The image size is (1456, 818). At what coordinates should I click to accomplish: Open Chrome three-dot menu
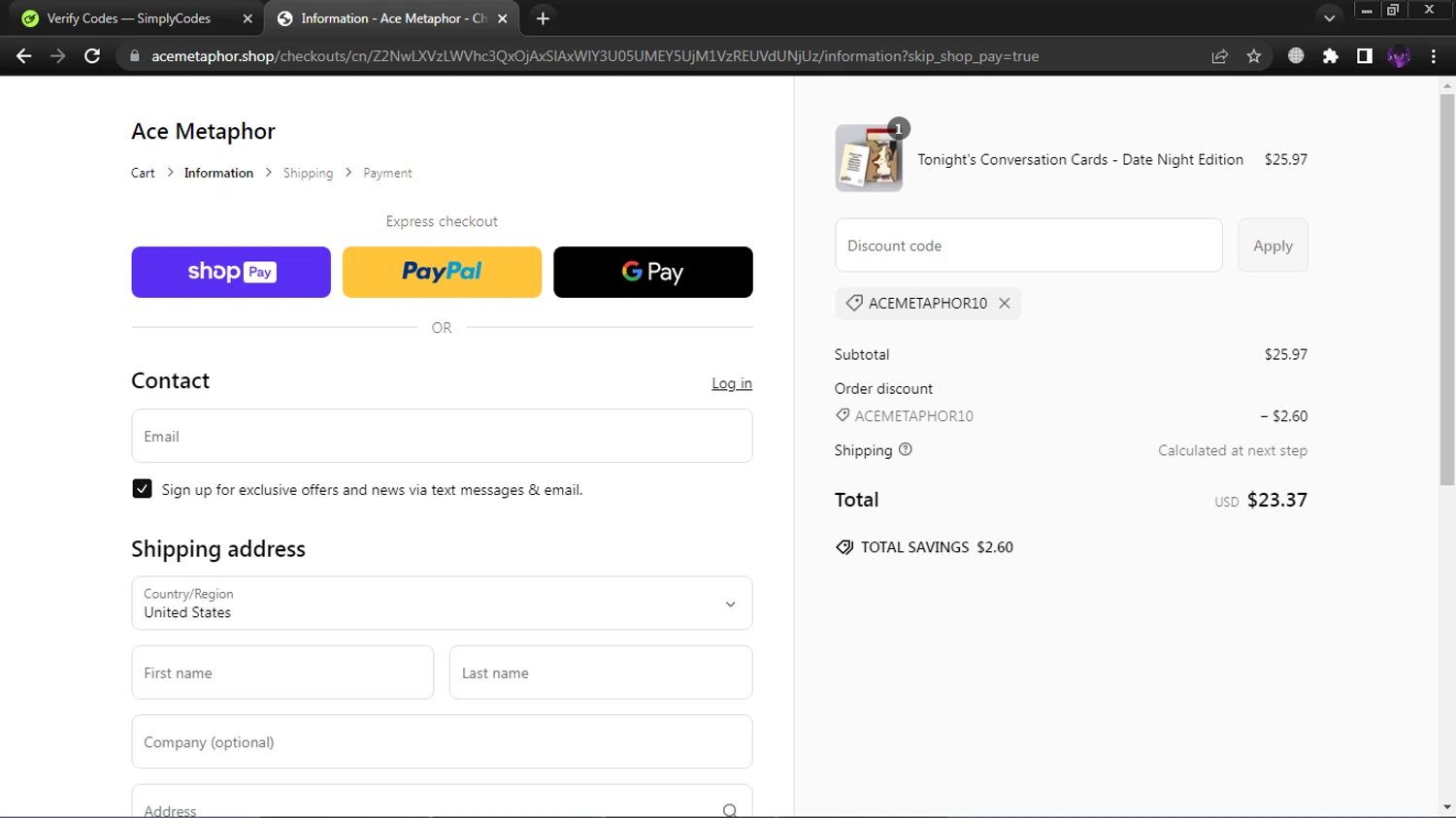(x=1434, y=56)
